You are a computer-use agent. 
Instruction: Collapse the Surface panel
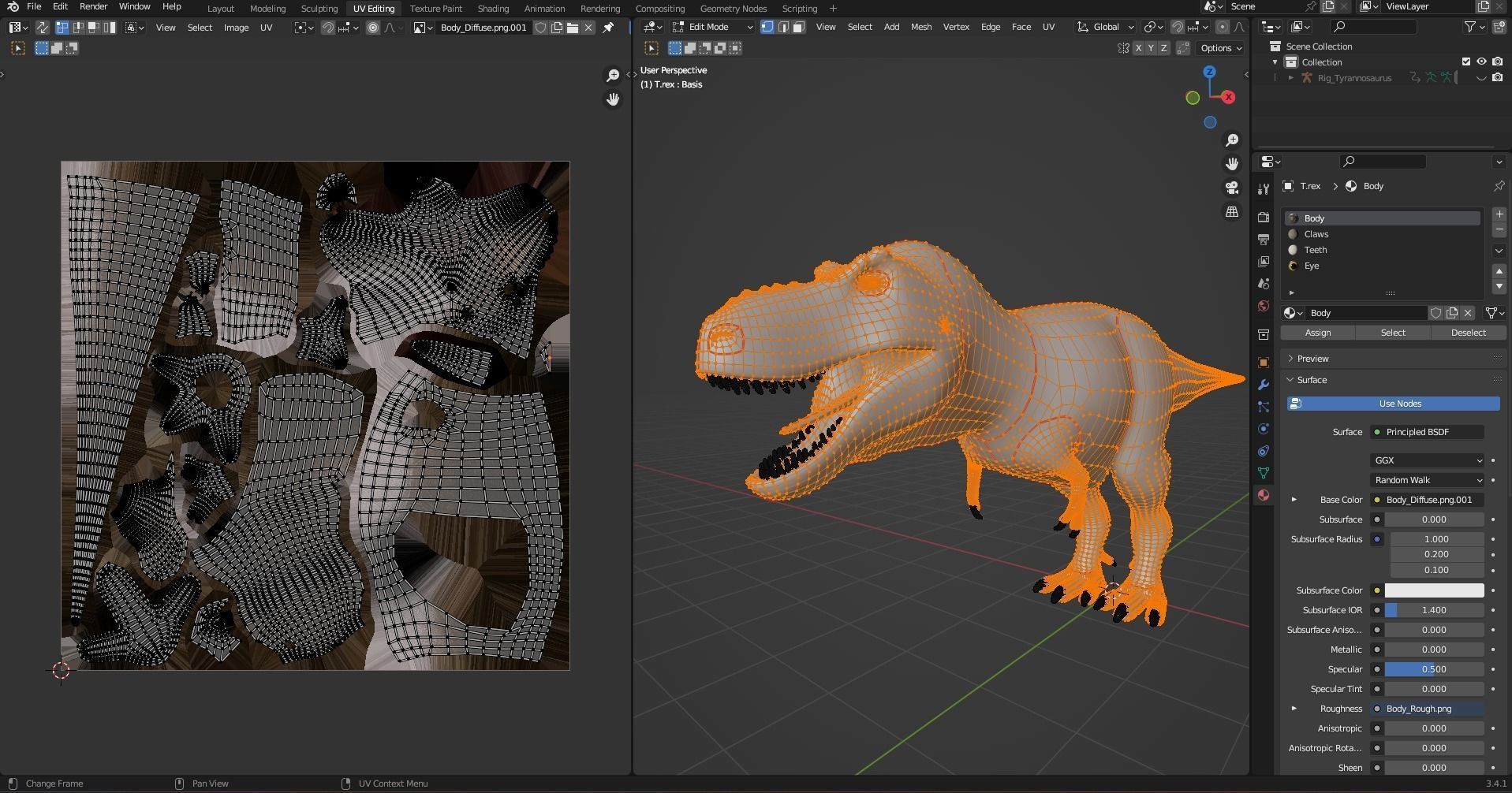click(1291, 380)
